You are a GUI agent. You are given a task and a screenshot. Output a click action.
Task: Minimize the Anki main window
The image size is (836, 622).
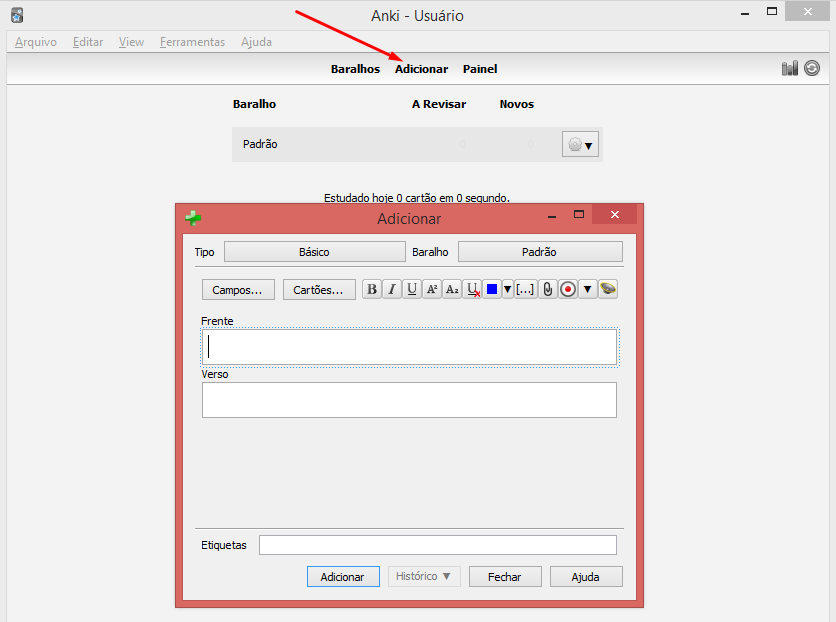745,13
